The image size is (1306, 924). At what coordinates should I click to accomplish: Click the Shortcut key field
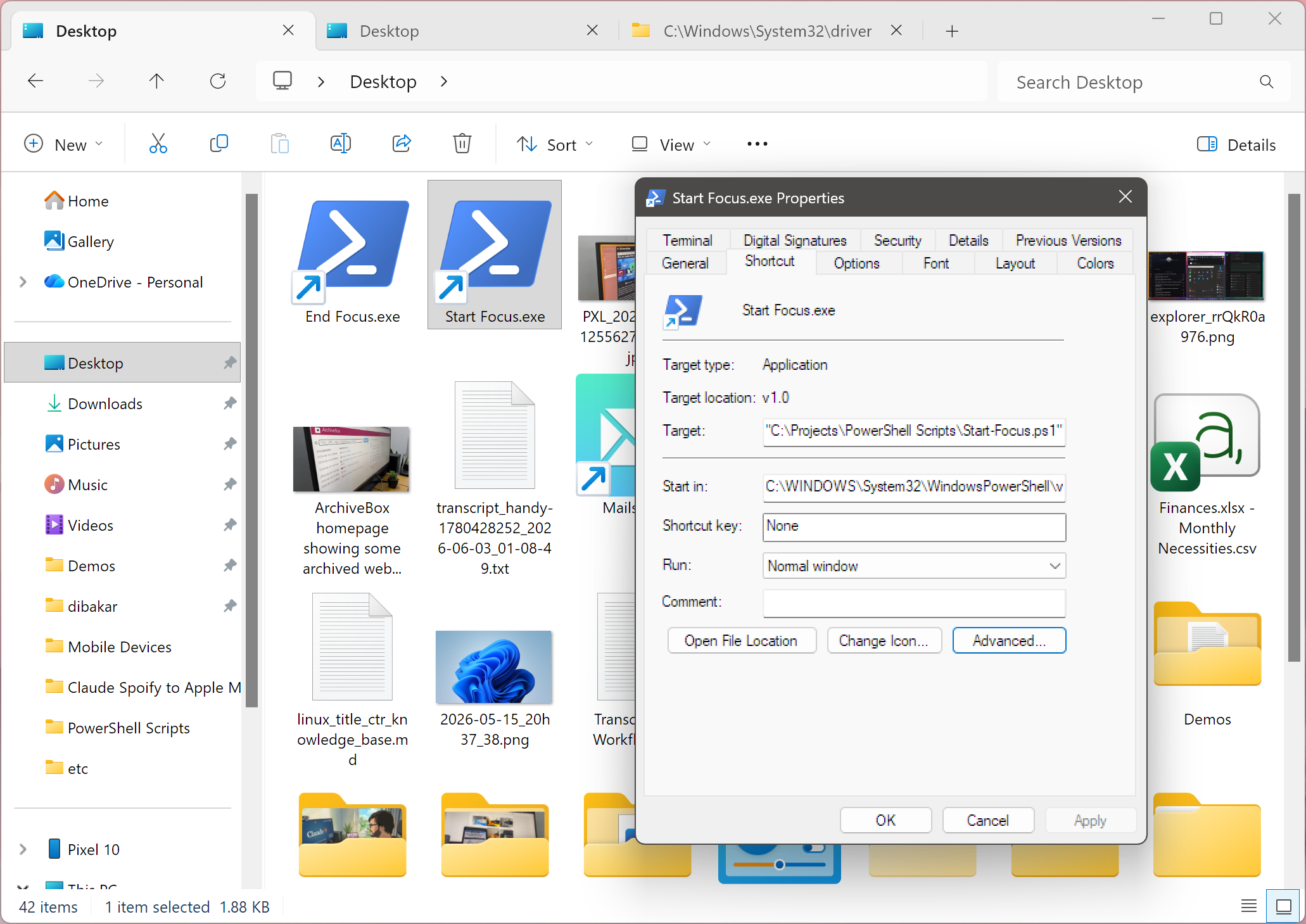(914, 526)
